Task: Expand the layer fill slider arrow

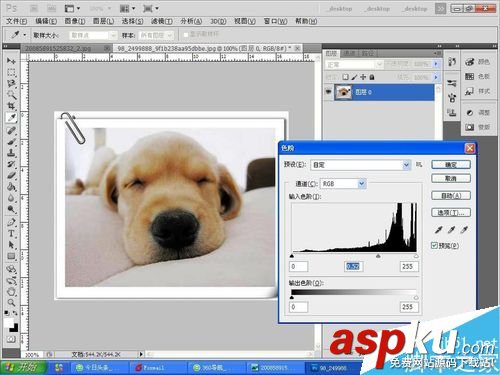Action: [x=436, y=77]
